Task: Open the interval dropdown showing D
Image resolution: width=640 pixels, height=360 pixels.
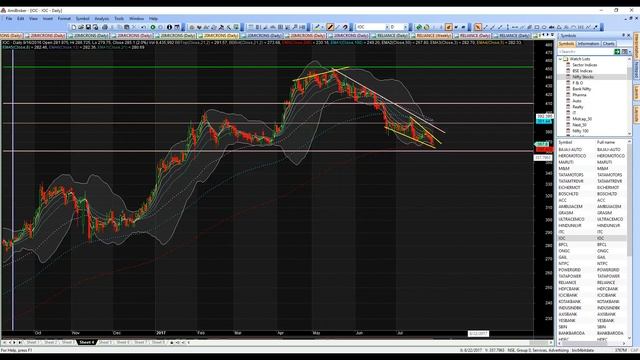Action: pos(405,27)
